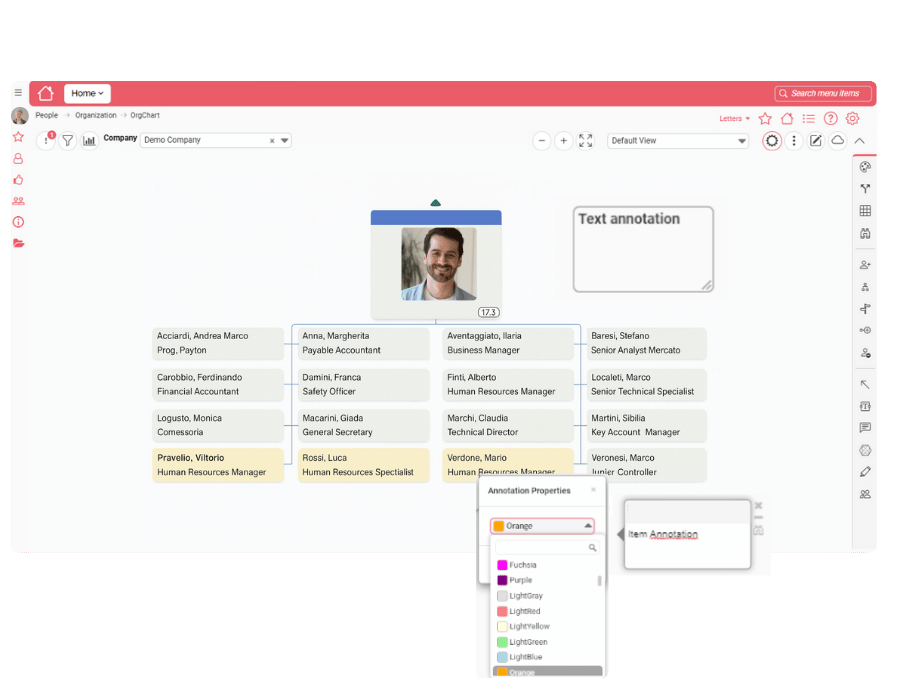Toggle the highlighted settings wheel button

tap(772, 141)
